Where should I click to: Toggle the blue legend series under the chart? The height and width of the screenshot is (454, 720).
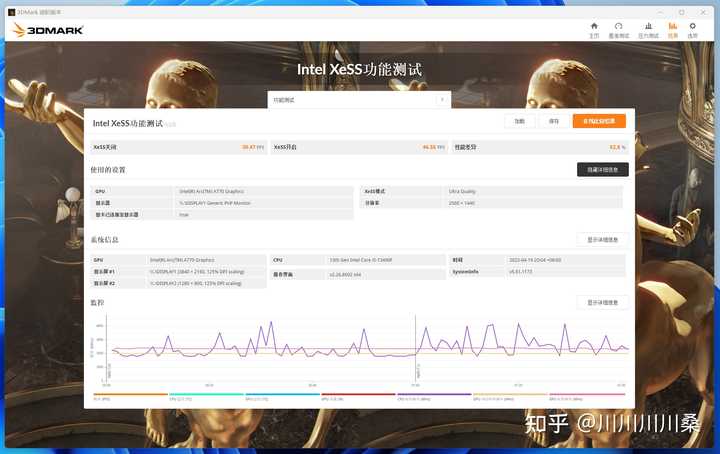(x=282, y=396)
